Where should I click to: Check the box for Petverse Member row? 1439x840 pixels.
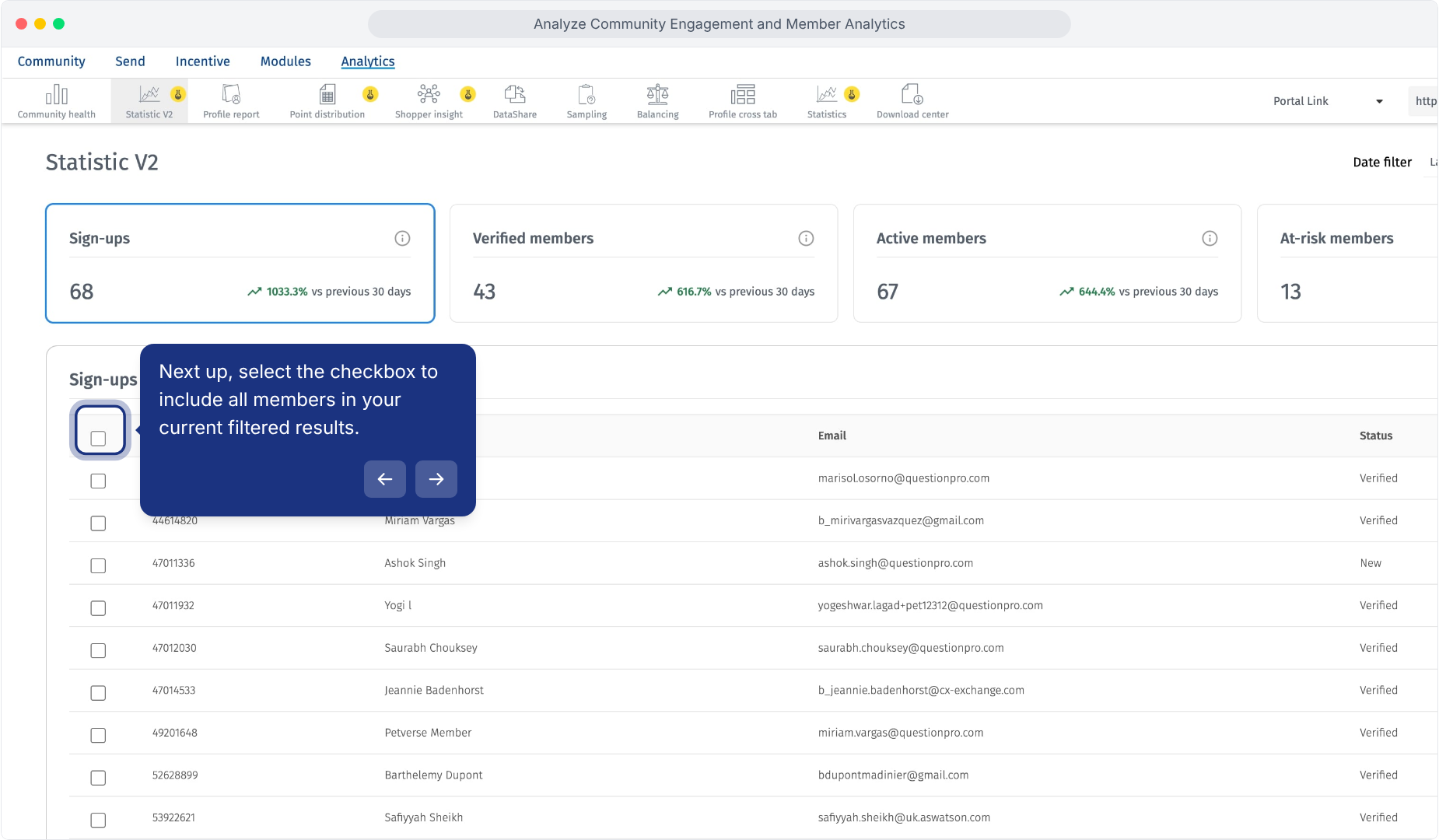pos(98,735)
